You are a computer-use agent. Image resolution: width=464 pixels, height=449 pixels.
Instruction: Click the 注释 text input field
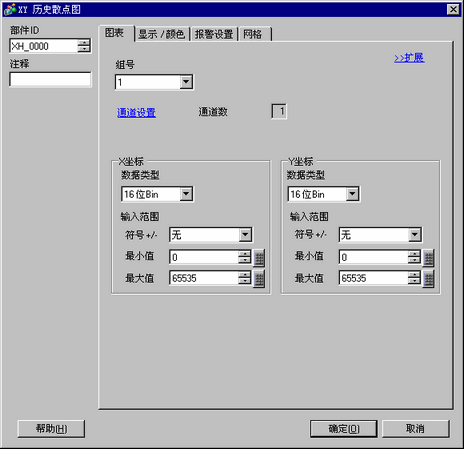tap(50, 79)
